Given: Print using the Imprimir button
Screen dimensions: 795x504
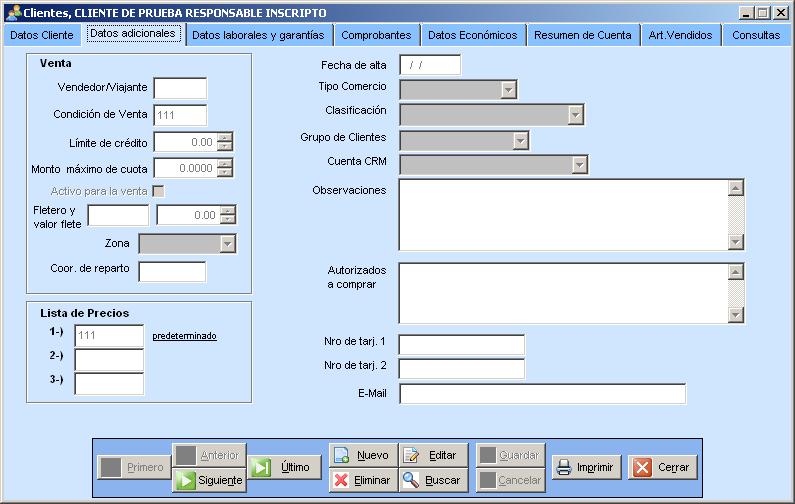Looking at the screenshot, I should [587, 467].
